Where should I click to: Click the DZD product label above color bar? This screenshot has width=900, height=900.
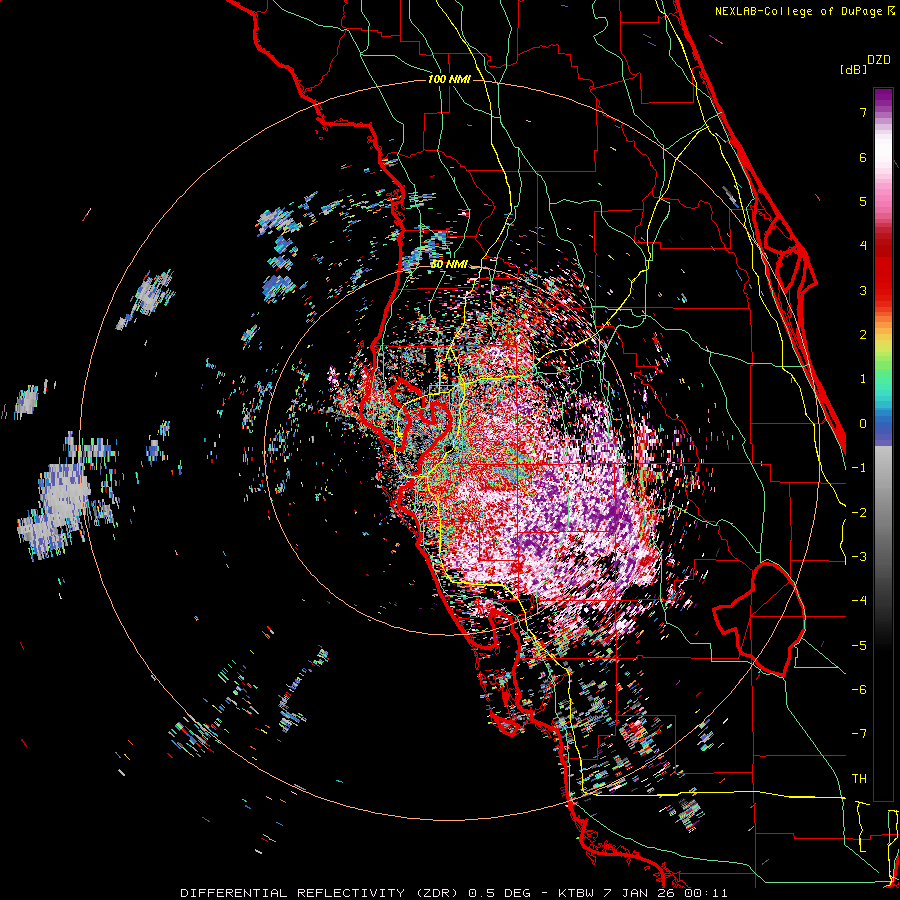click(x=878, y=60)
